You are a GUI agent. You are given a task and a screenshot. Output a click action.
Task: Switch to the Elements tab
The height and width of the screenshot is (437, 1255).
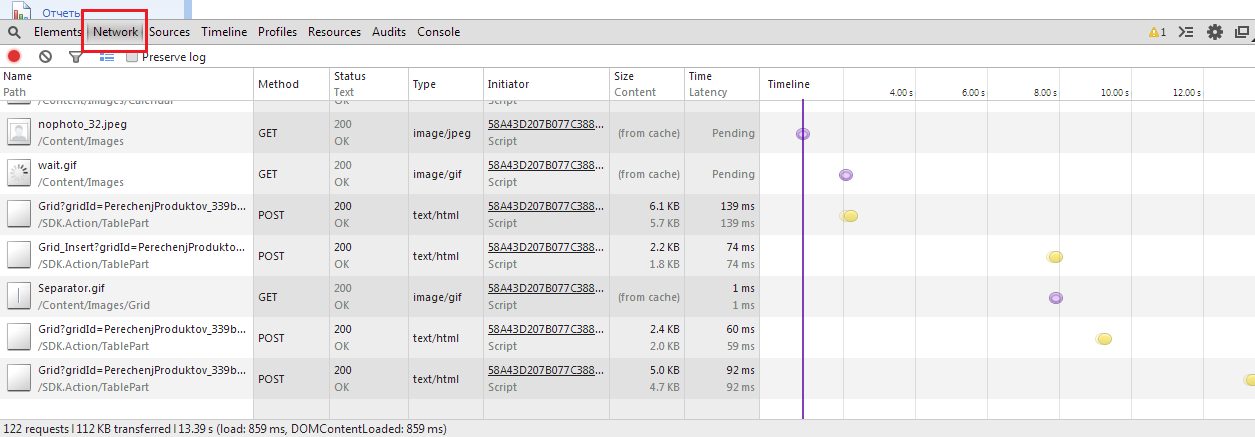[58, 32]
